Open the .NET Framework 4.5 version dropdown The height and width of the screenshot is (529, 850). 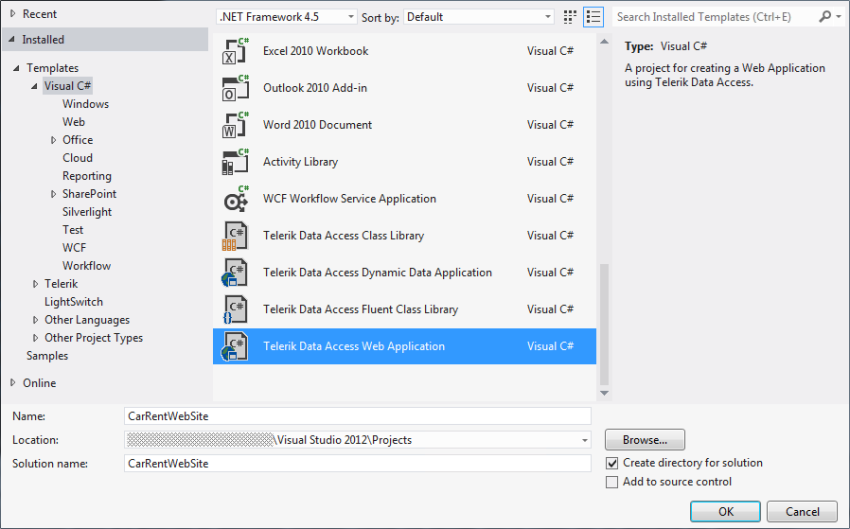click(x=287, y=17)
